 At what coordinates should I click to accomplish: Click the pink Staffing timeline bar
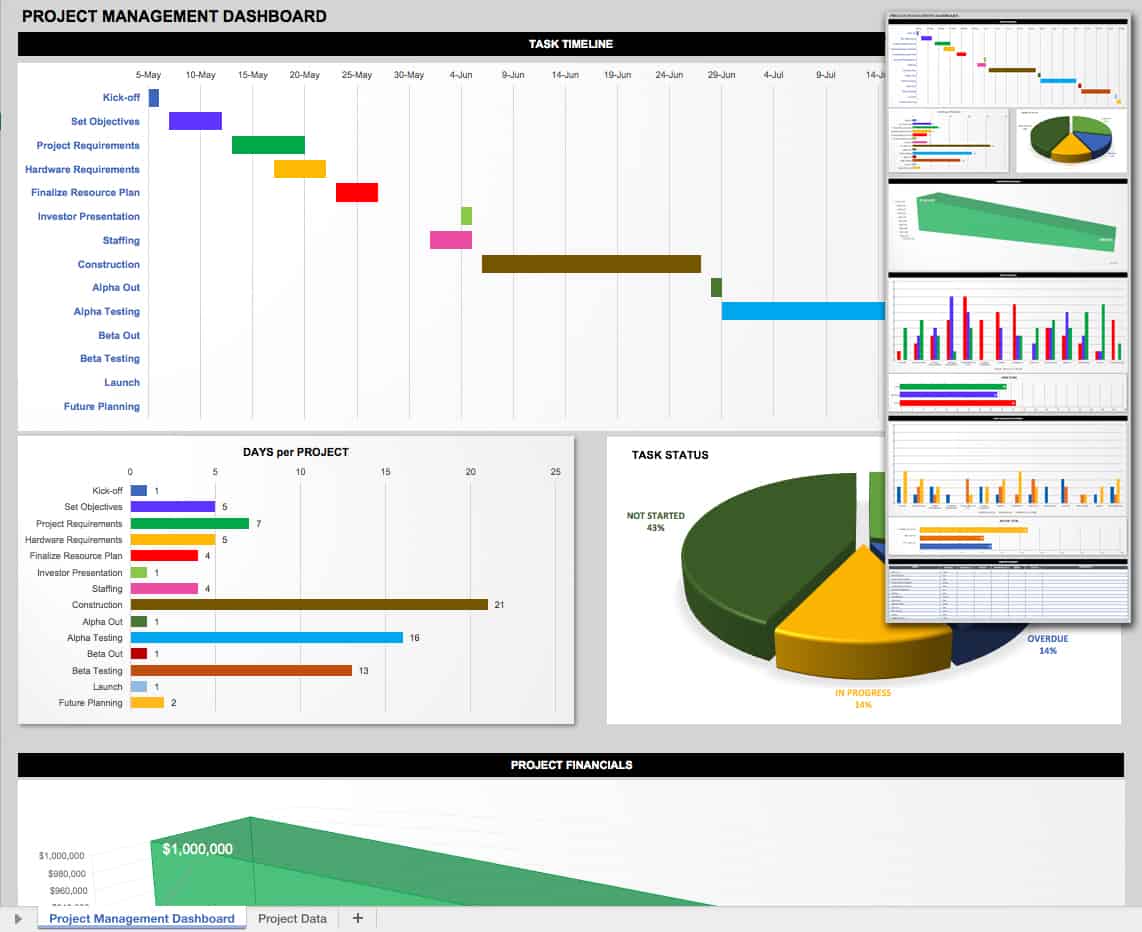click(x=451, y=240)
